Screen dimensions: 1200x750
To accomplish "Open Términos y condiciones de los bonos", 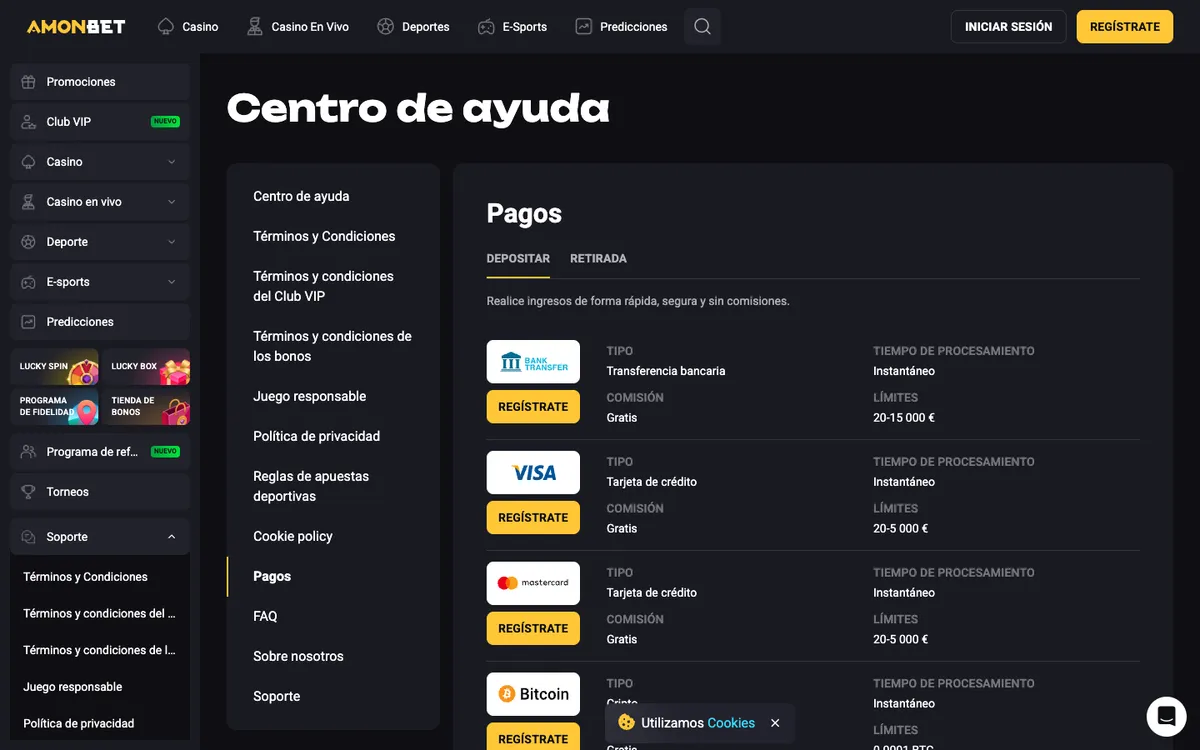I will [x=332, y=346].
